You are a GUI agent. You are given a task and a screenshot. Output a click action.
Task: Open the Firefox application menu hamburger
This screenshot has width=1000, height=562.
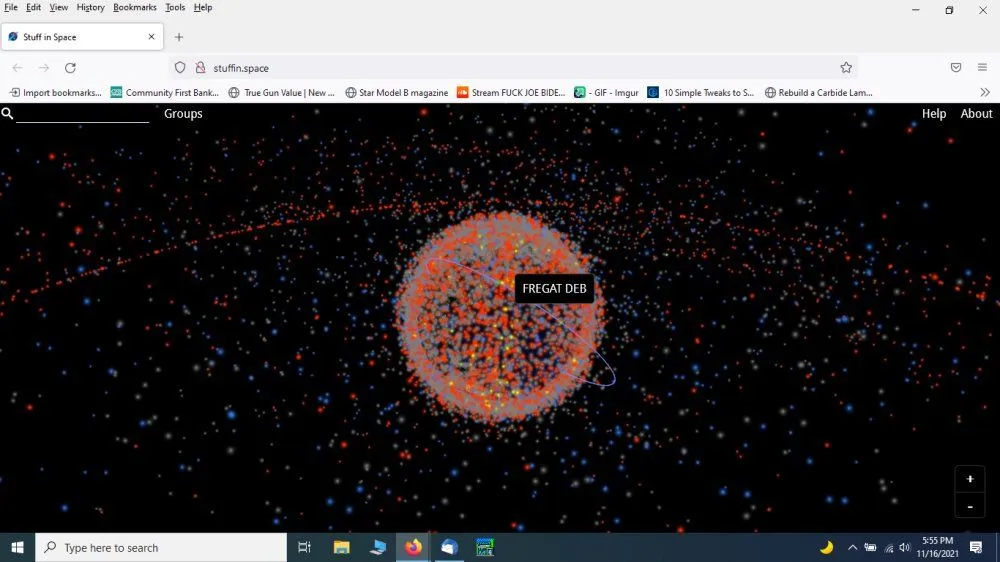[x=982, y=68]
